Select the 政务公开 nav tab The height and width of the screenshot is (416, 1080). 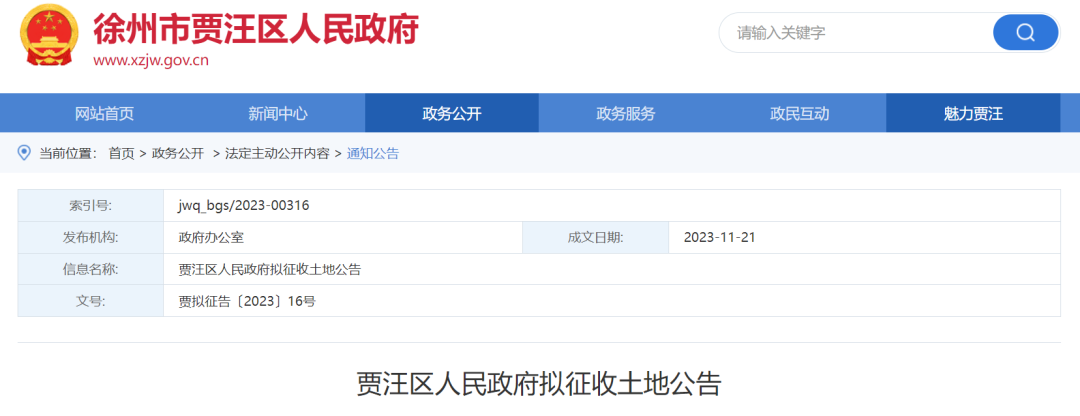click(452, 114)
